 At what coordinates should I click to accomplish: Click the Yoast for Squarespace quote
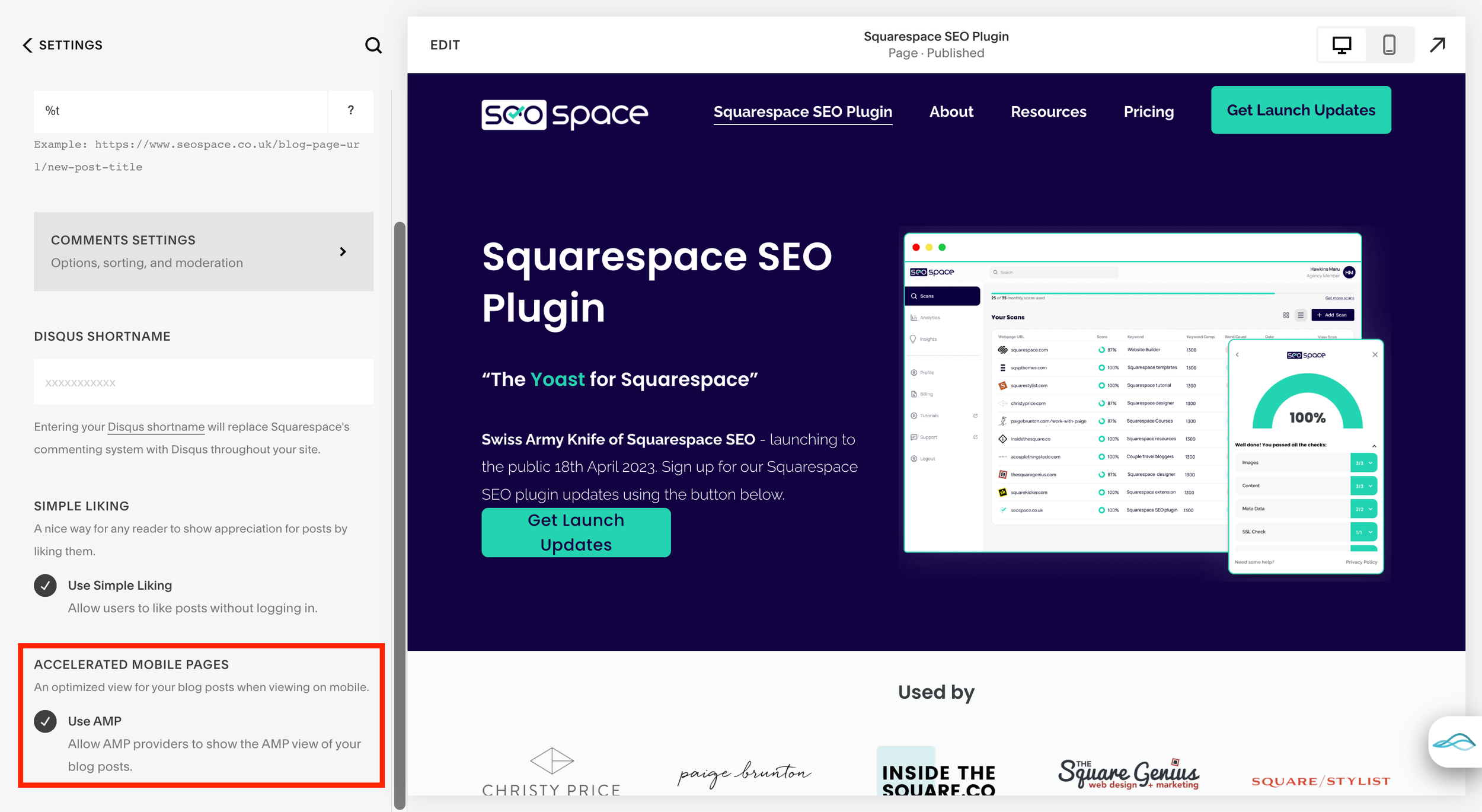point(619,379)
